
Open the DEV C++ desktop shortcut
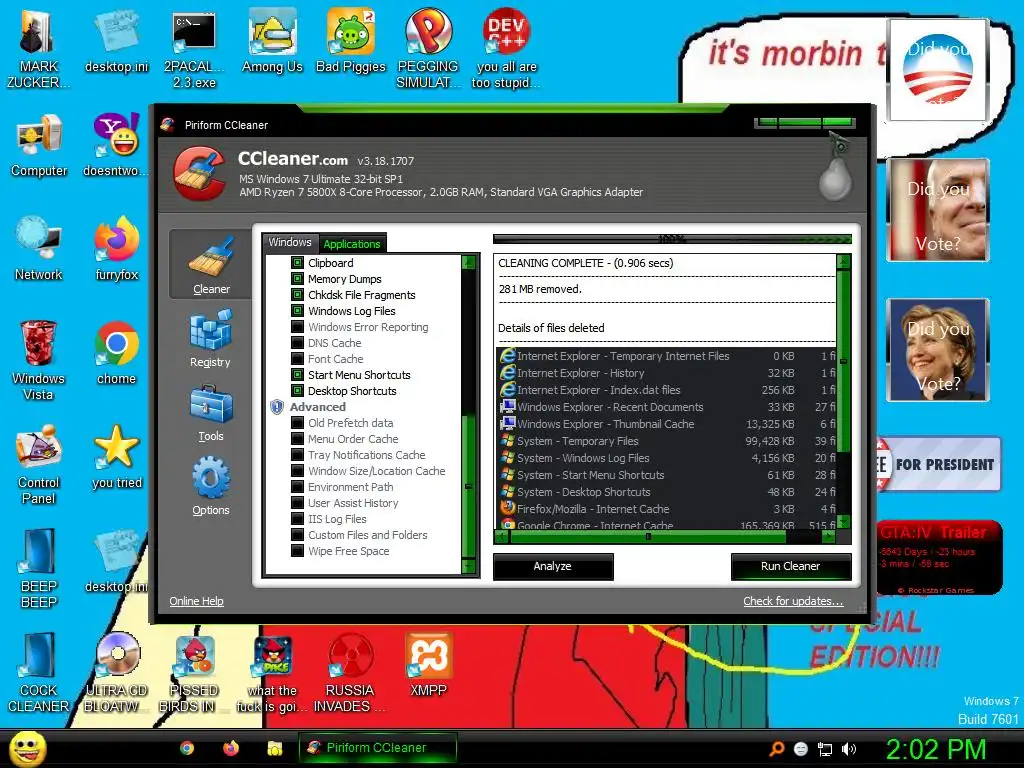click(506, 49)
